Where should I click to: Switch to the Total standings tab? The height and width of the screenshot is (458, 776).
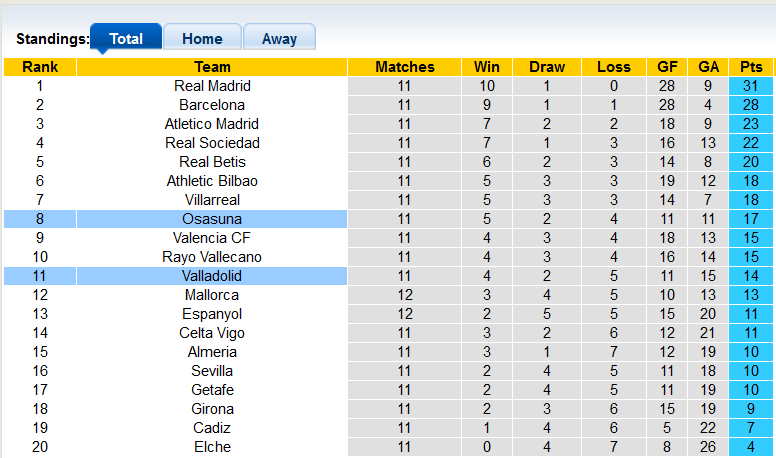(126, 39)
